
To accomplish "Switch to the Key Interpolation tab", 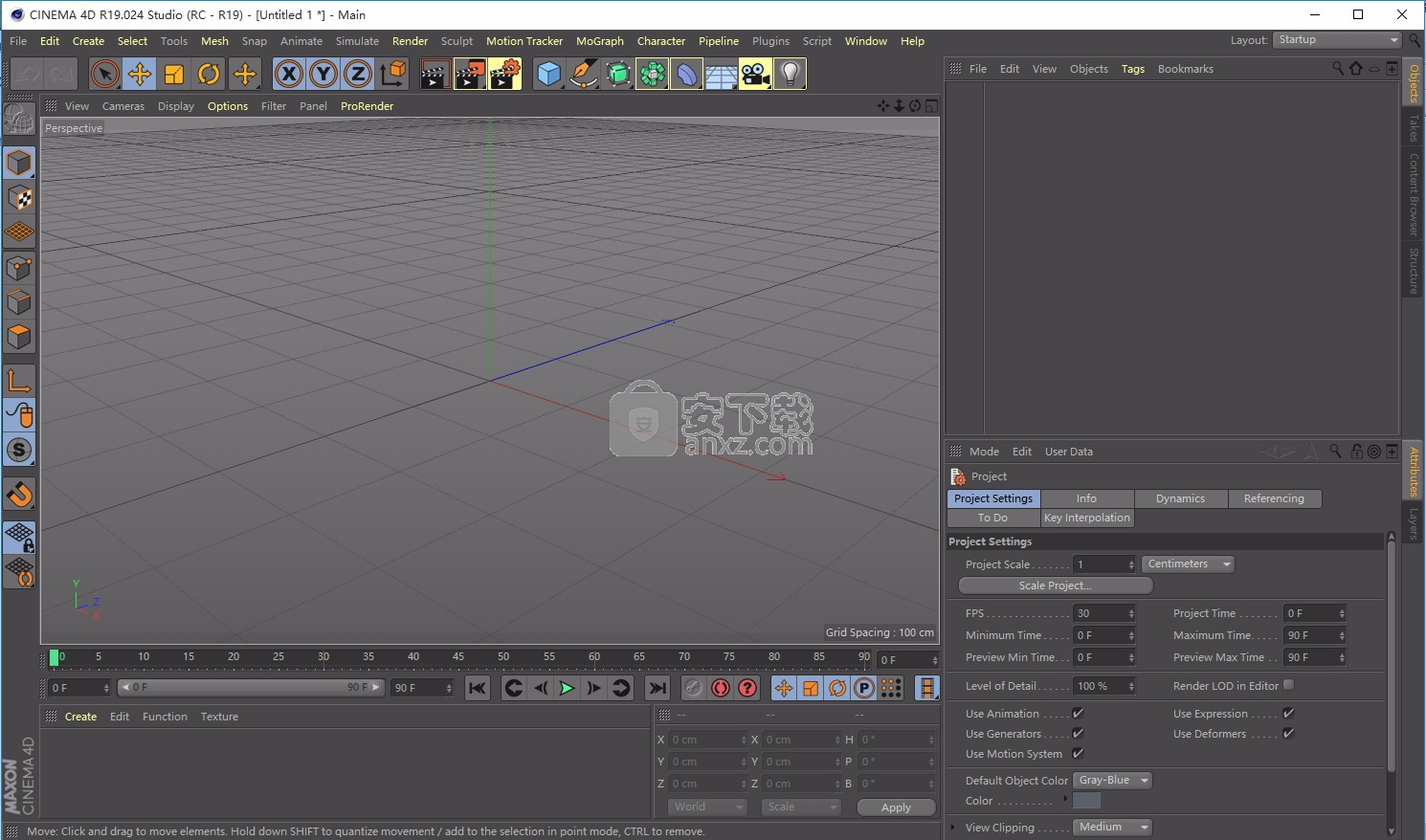I will click(1087, 518).
